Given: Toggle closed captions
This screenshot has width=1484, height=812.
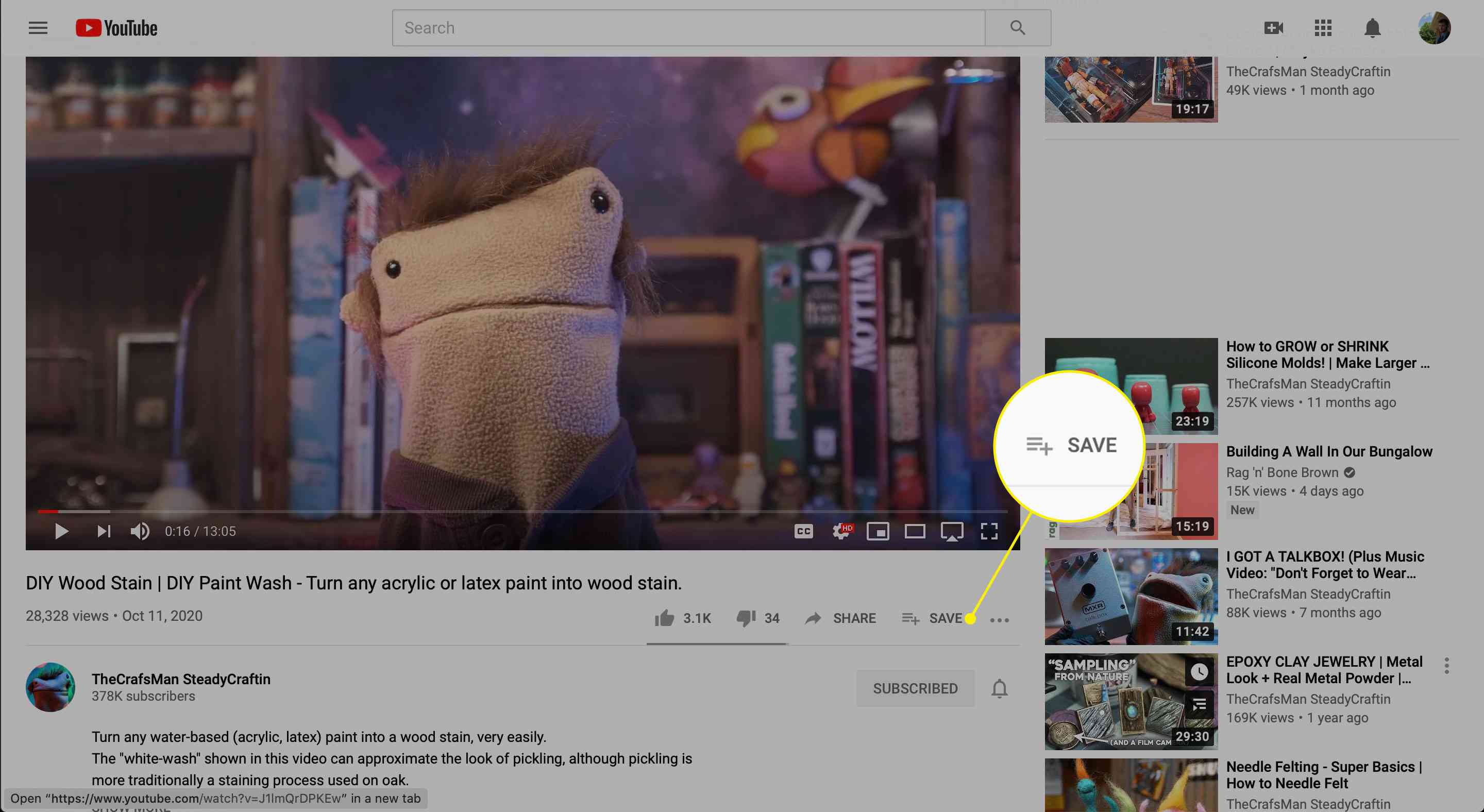Looking at the screenshot, I should (x=804, y=531).
